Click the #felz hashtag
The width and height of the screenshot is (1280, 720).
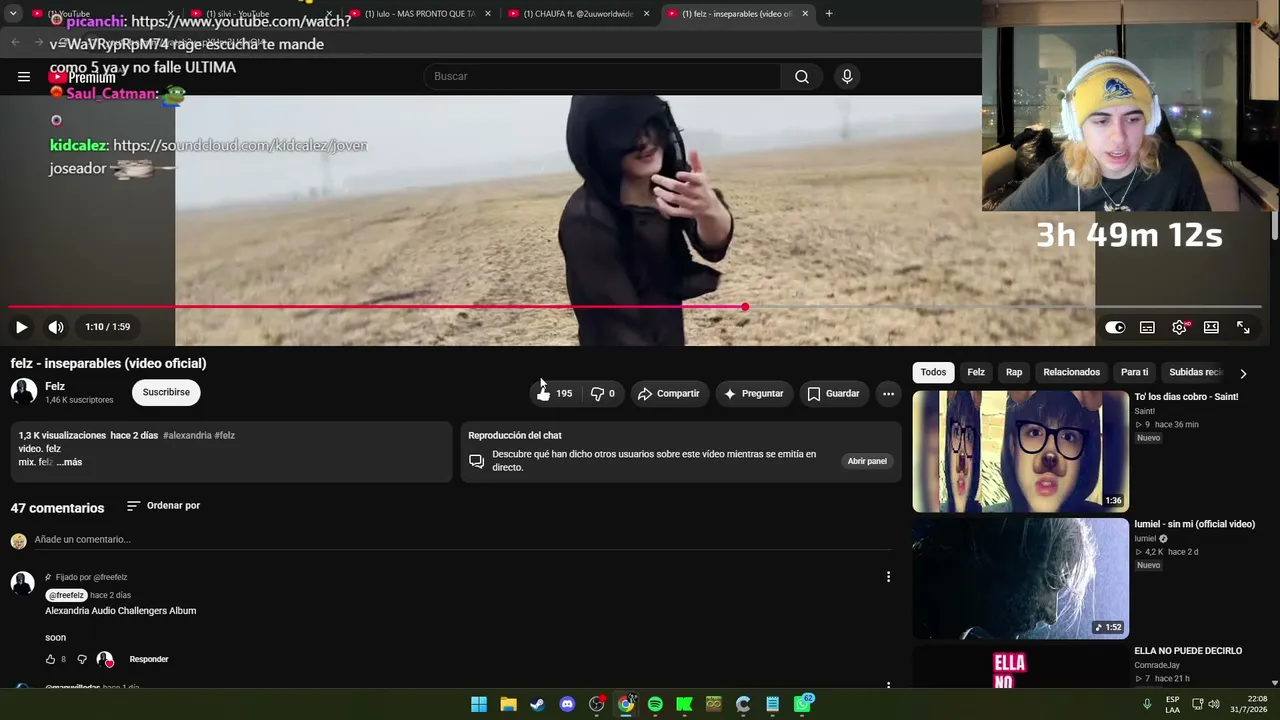(x=225, y=435)
